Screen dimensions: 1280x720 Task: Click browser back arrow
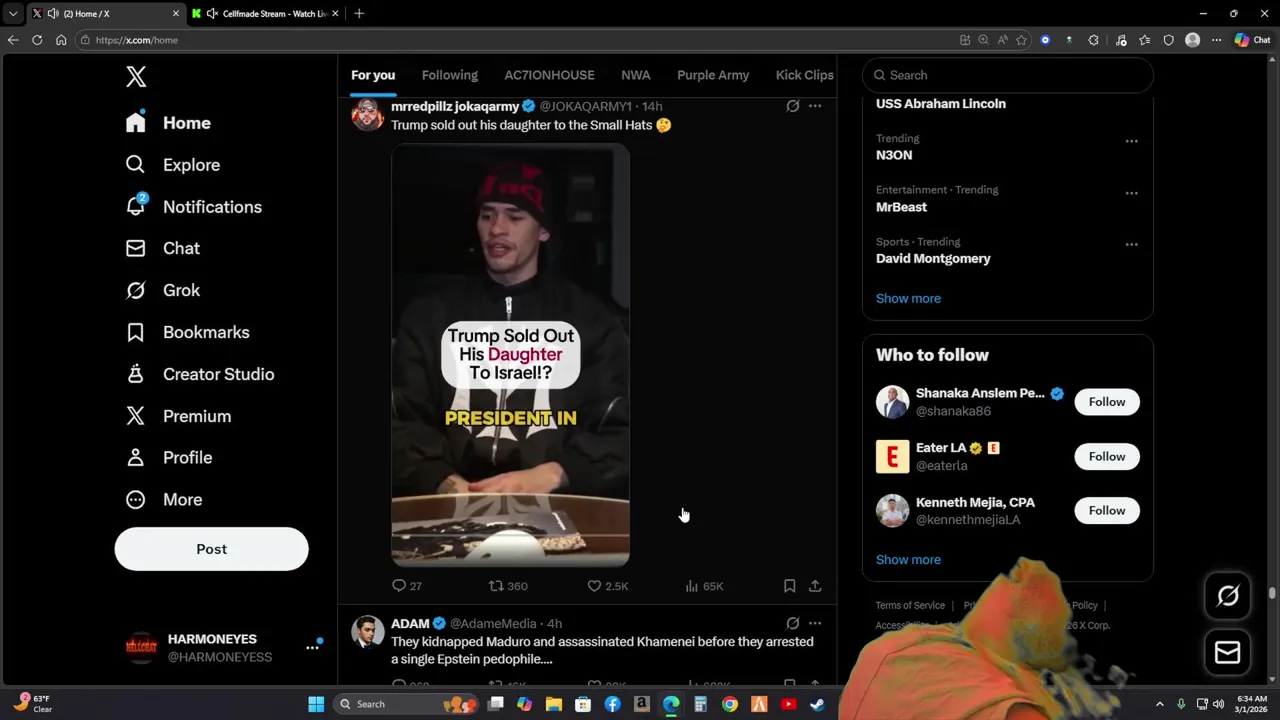coord(13,40)
